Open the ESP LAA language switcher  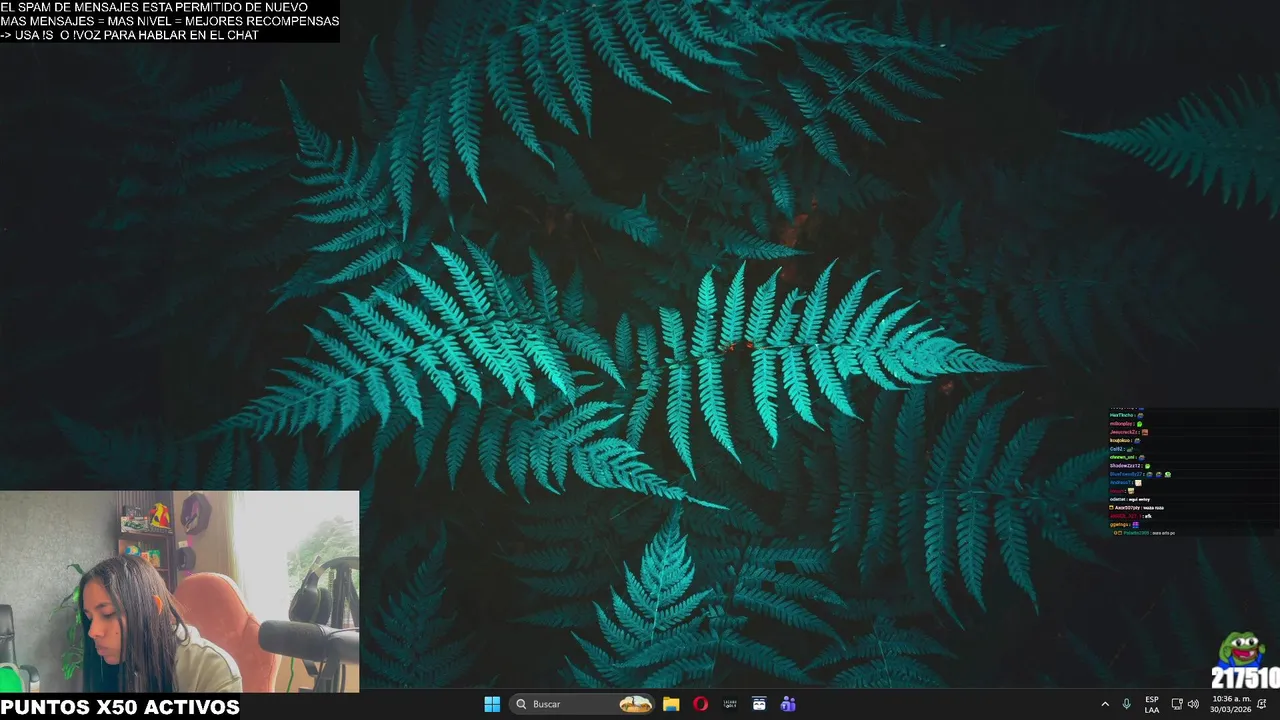pyautogui.click(x=1152, y=704)
